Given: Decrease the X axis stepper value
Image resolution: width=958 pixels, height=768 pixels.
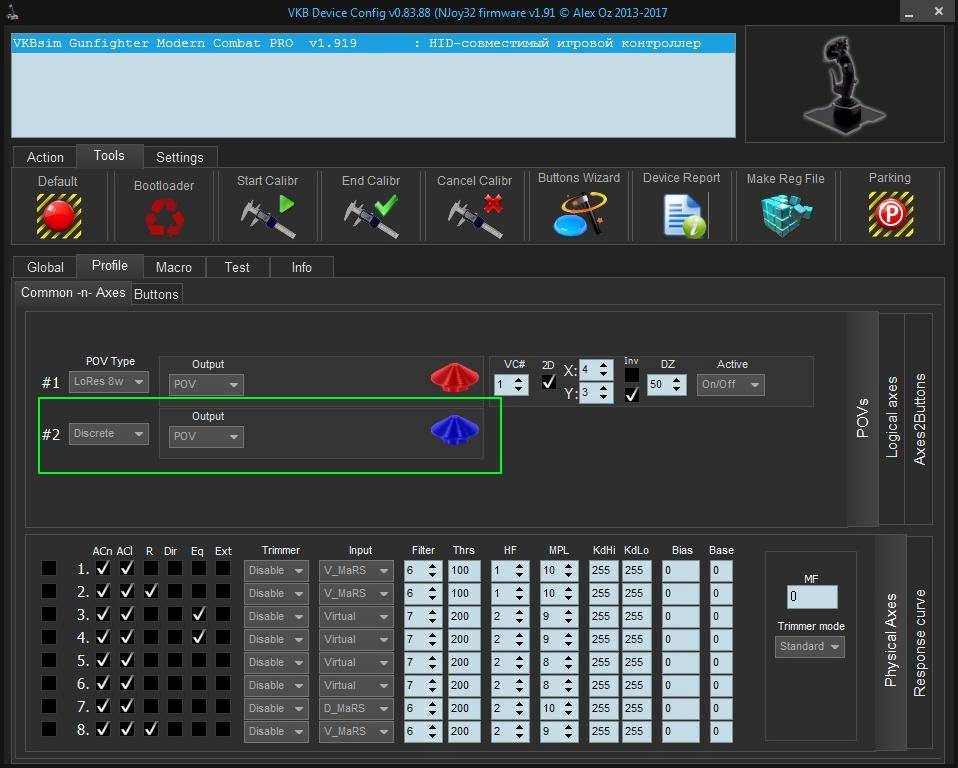Looking at the screenshot, I should pyautogui.click(x=604, y=374).
